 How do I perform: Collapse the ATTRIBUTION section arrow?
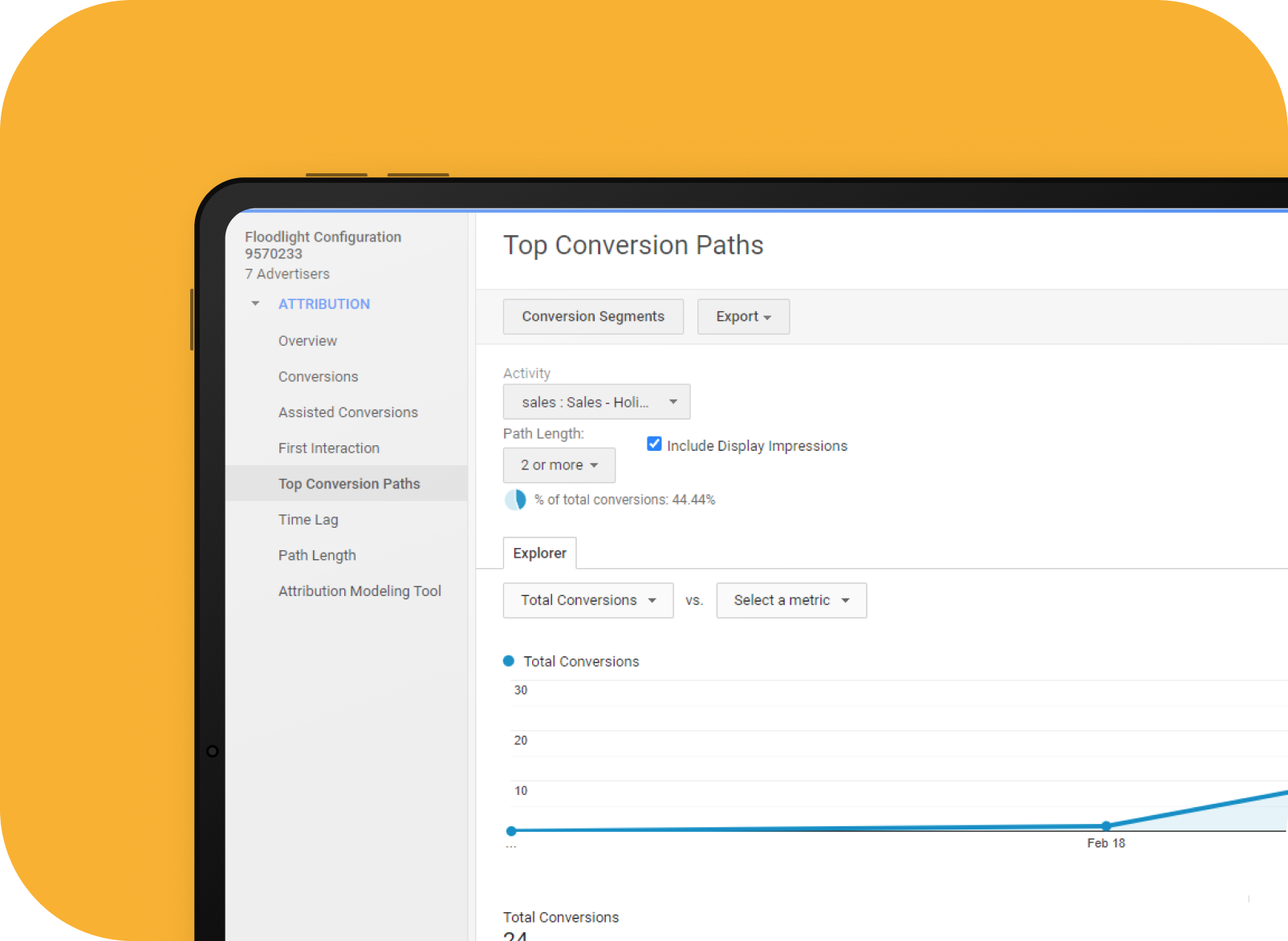point(255,304)
